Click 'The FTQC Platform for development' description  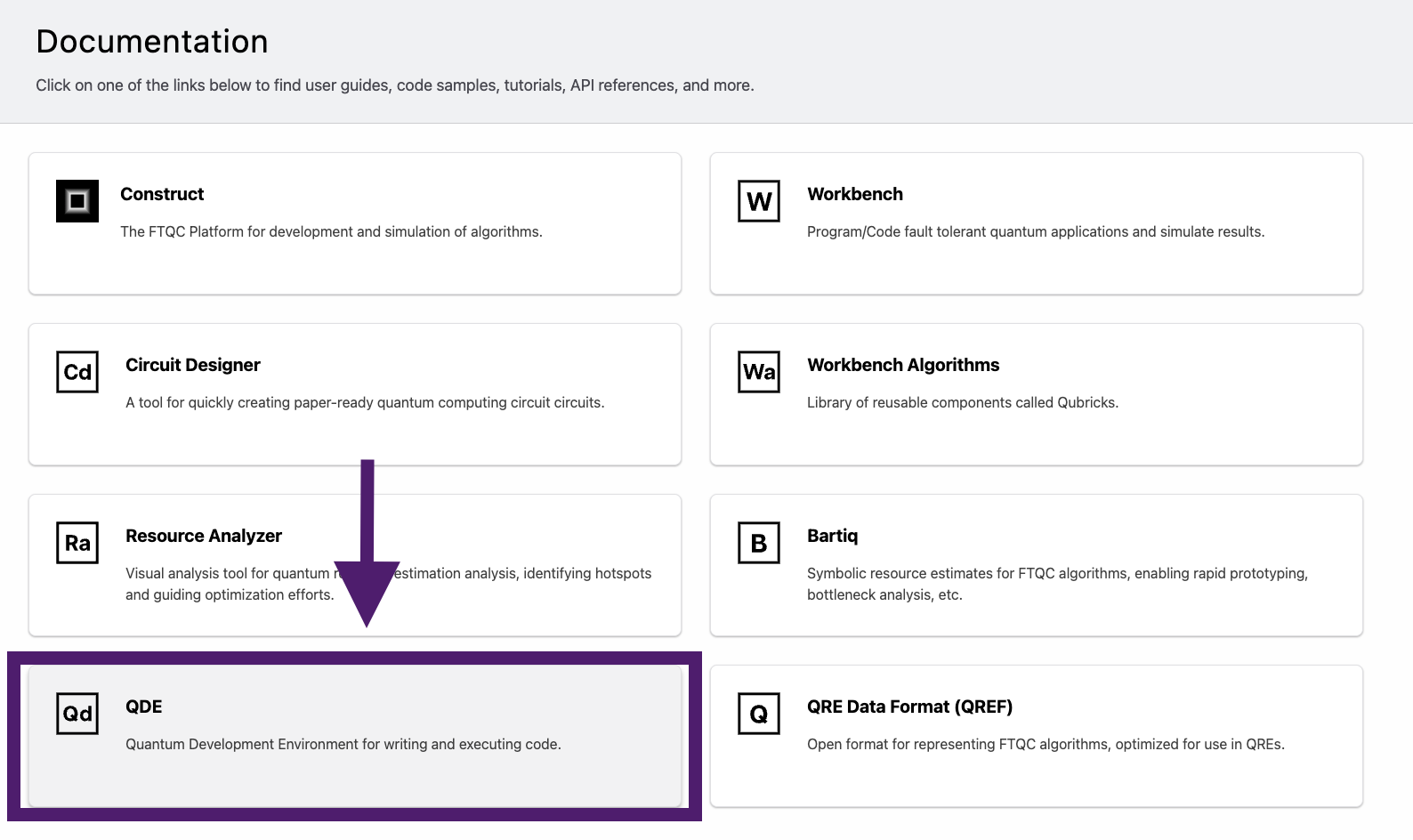point(331,231)
